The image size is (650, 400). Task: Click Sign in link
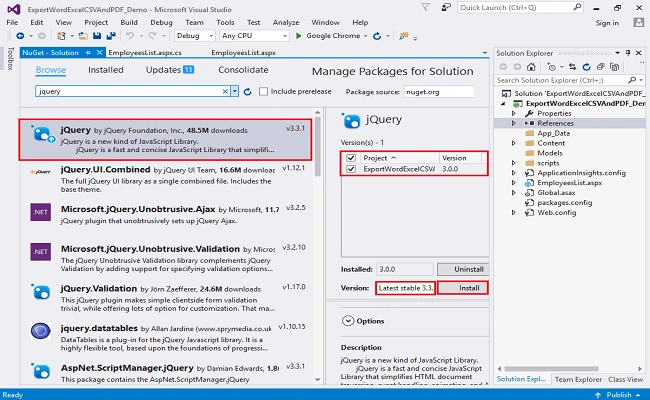coord(607,23)
